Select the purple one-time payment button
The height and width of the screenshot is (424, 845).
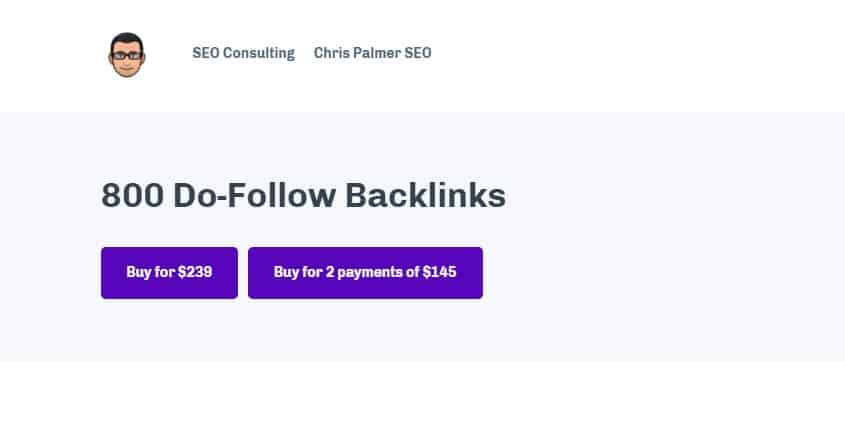click(169, 273)
